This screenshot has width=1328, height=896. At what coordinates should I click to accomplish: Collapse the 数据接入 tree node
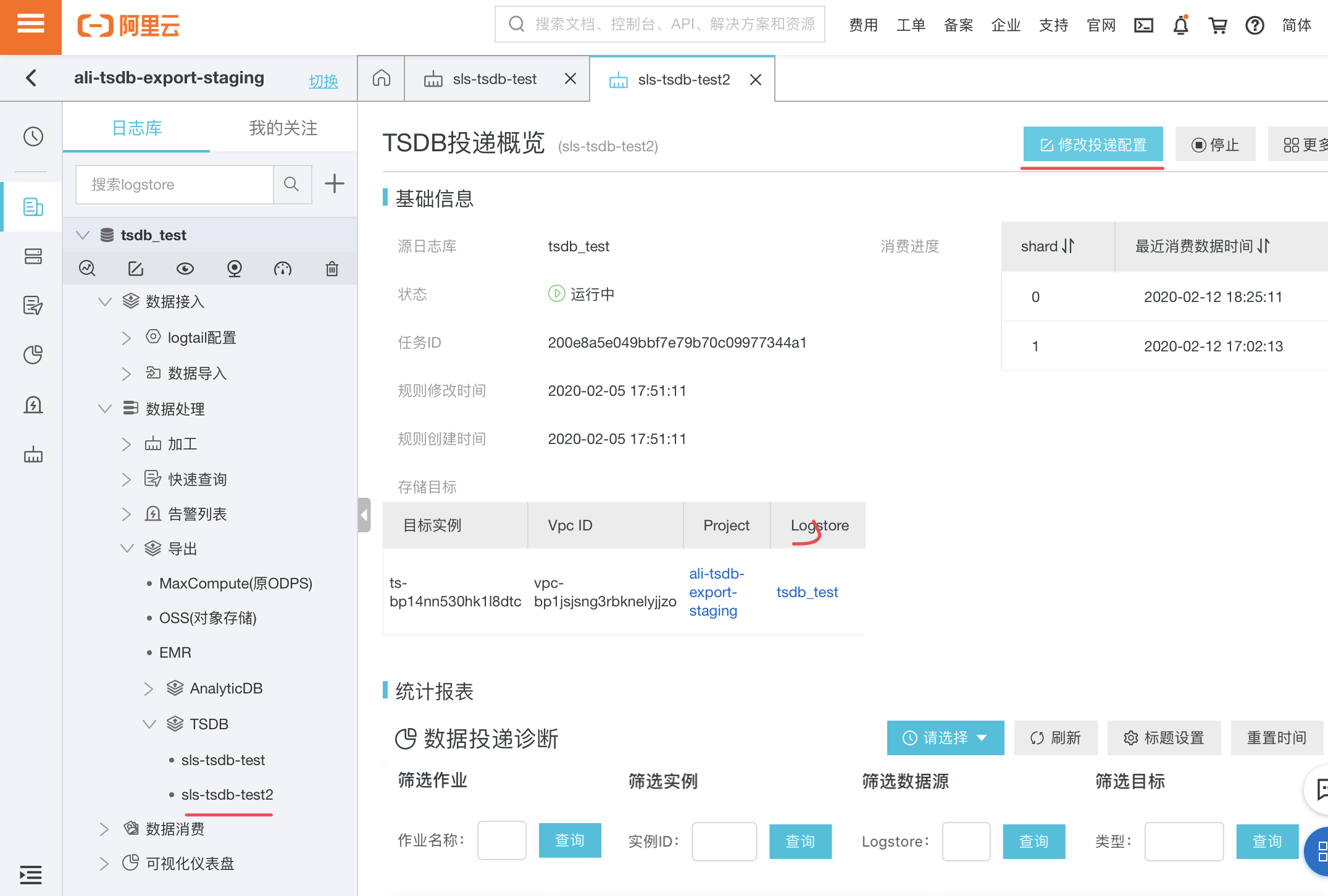(105, 302)
